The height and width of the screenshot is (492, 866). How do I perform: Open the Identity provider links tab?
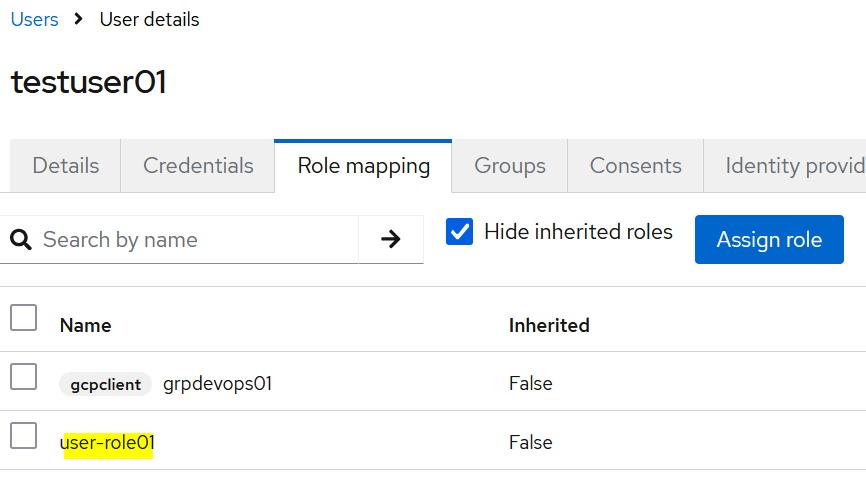pyautogui.click(x=790, y=166)
